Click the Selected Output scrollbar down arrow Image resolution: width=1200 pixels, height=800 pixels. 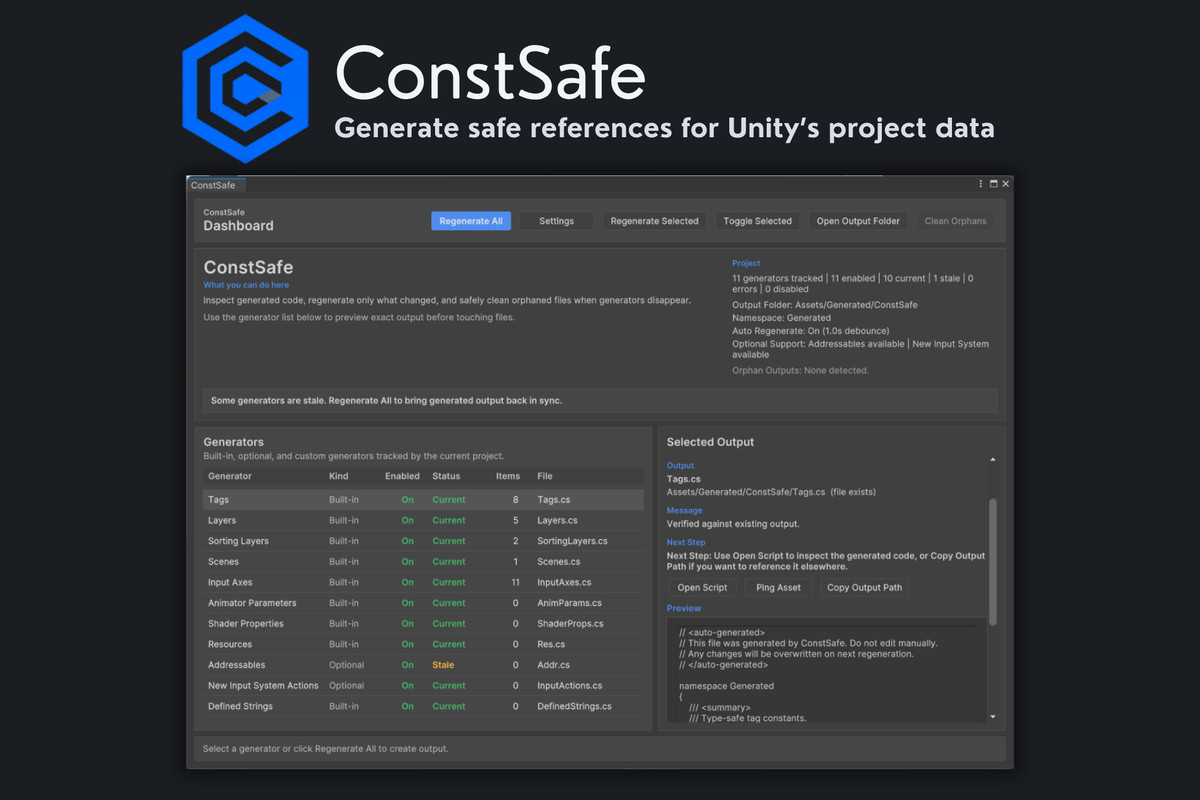coord(993,716)
